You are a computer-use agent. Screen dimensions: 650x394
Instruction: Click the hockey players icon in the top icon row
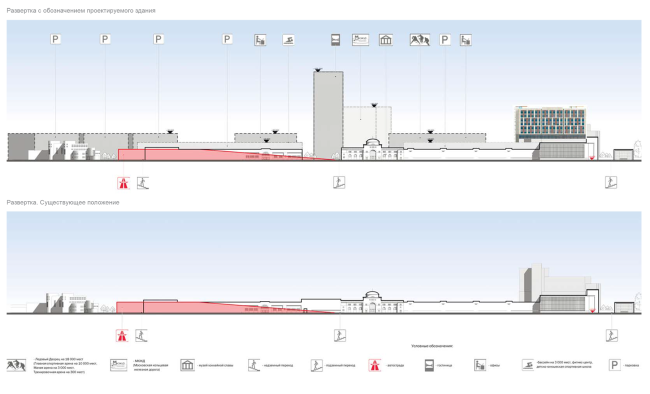(x=420, y=40)
